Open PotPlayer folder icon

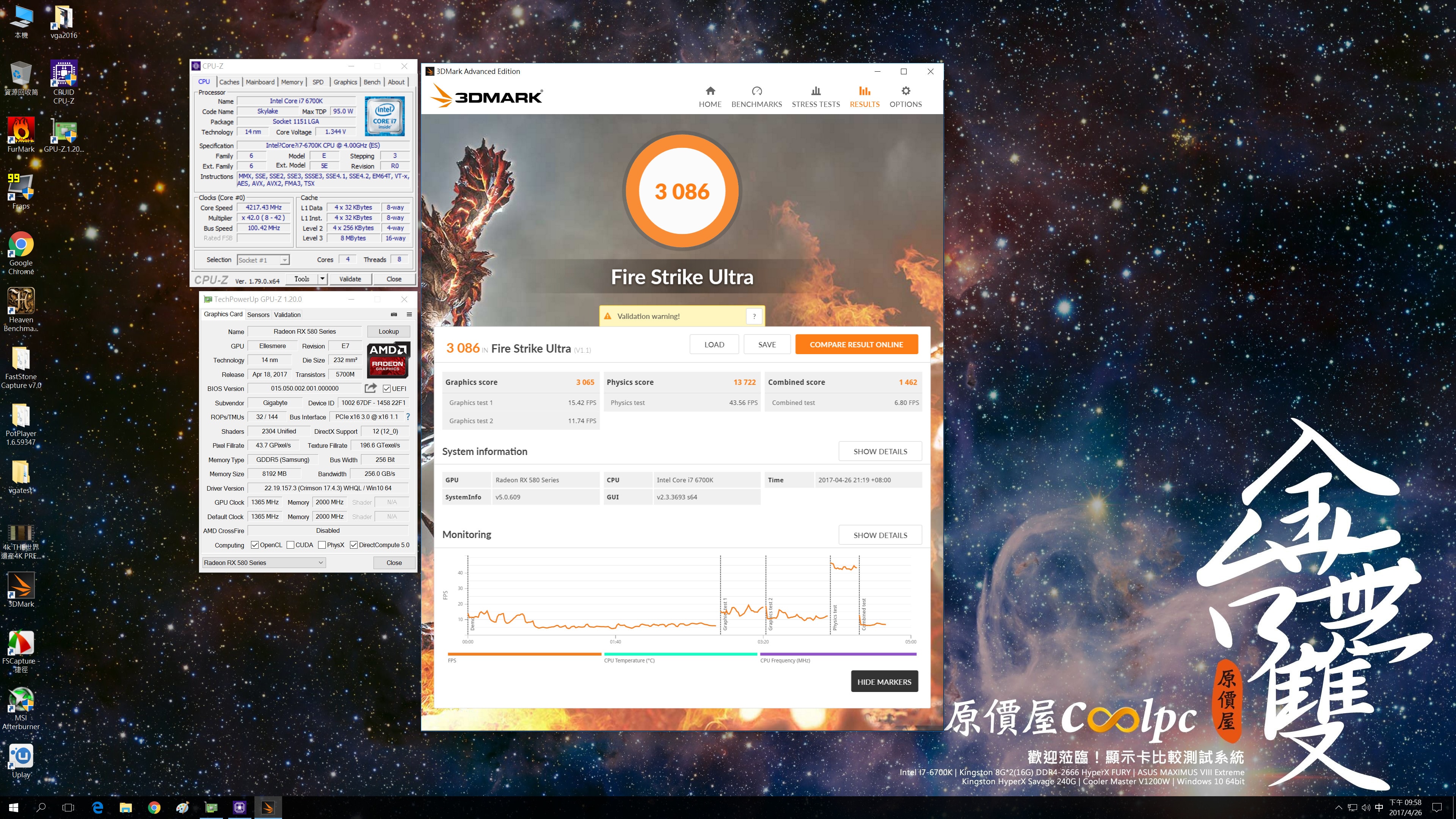(21, 425)
